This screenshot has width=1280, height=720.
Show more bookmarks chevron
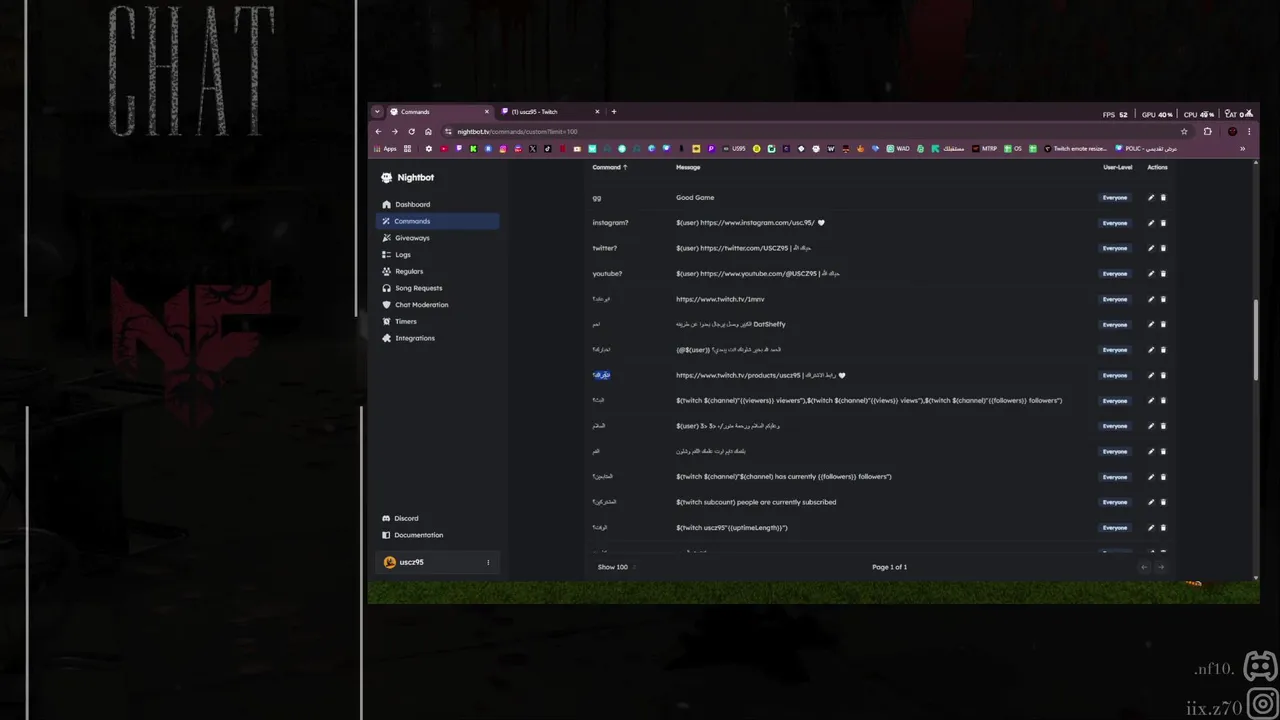tap(1242, 149)
